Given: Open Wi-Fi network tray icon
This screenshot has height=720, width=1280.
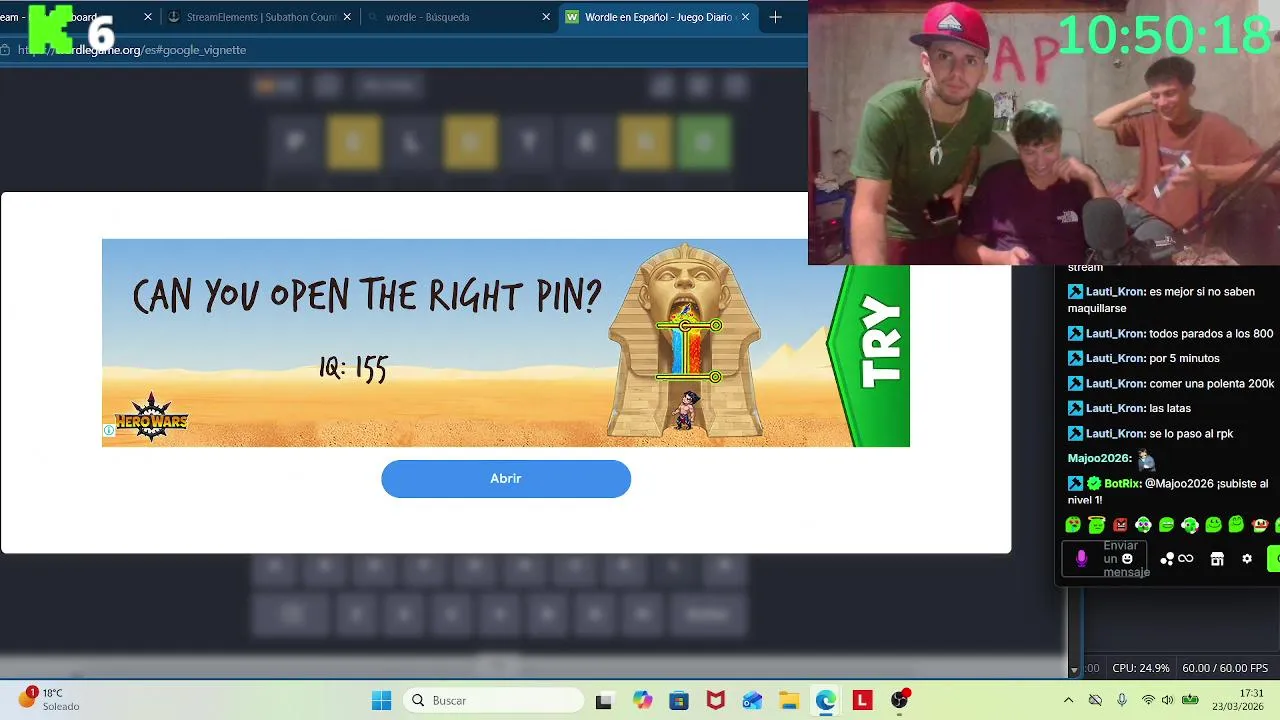Looking at the screenshot, I should coord(1148,700).
